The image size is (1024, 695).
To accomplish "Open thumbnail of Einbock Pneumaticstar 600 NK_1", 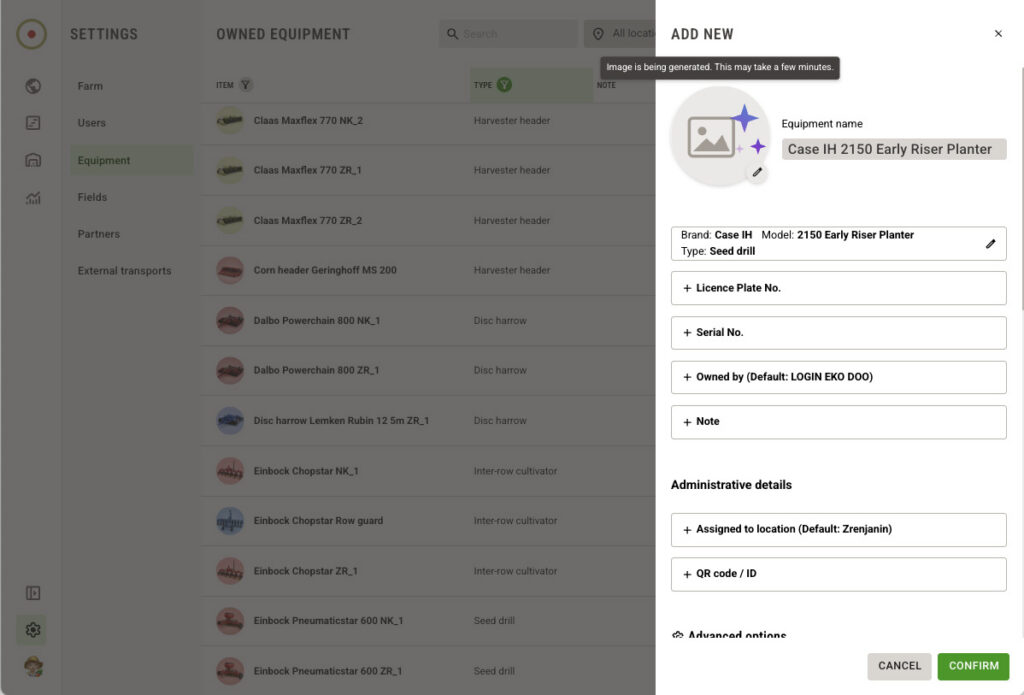I will (230, 621).
